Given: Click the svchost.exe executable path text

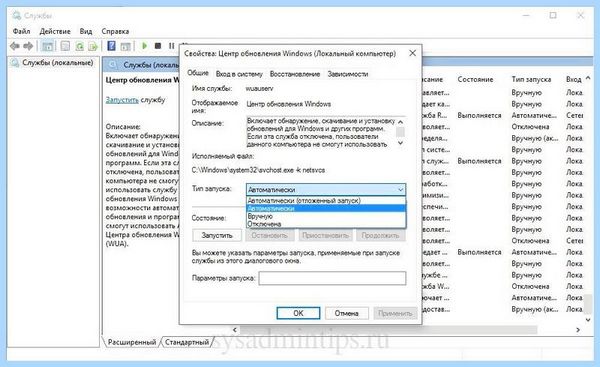Looking at the screenshot, I should [258, 170].
